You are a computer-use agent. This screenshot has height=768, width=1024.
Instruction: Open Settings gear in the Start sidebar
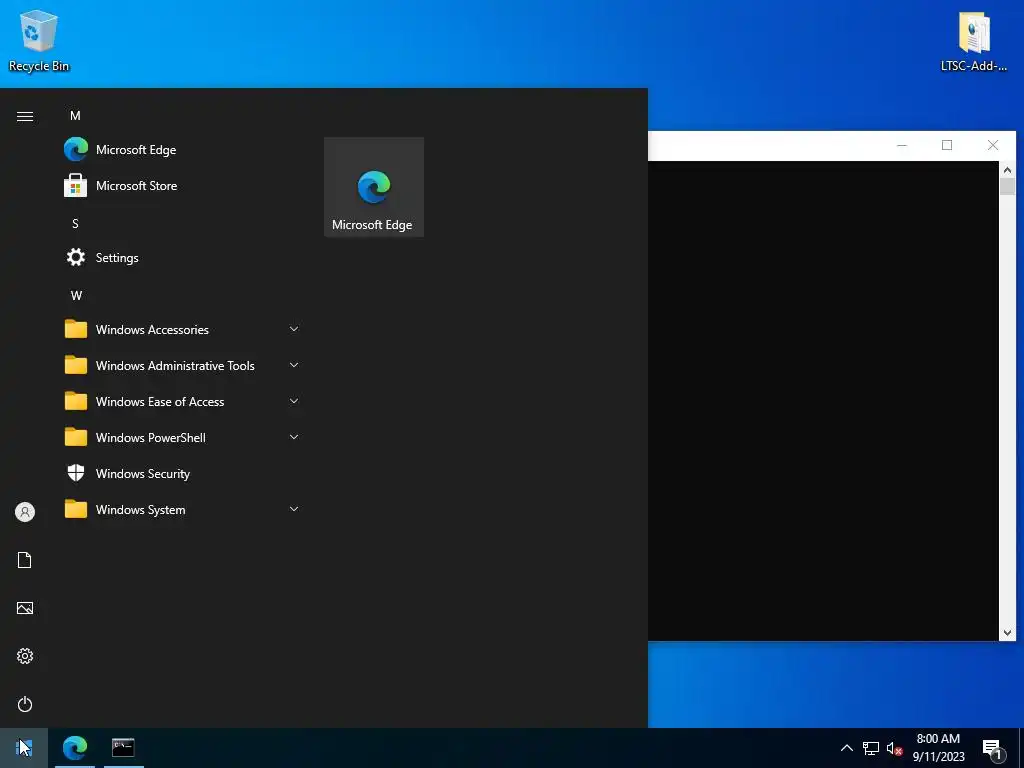[25, 656]
